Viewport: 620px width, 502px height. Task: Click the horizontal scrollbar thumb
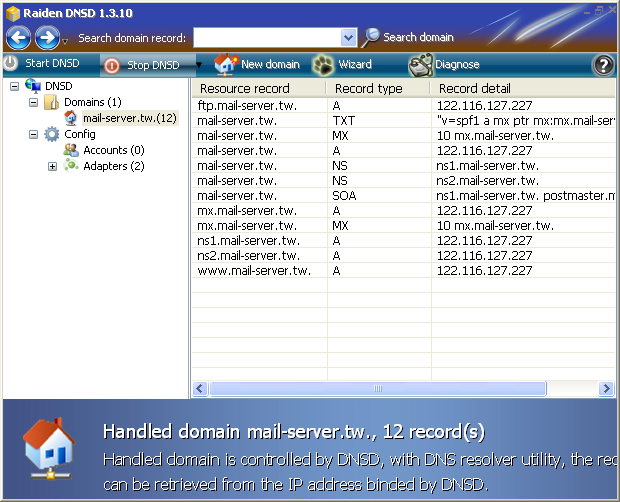tap(378, 389)
